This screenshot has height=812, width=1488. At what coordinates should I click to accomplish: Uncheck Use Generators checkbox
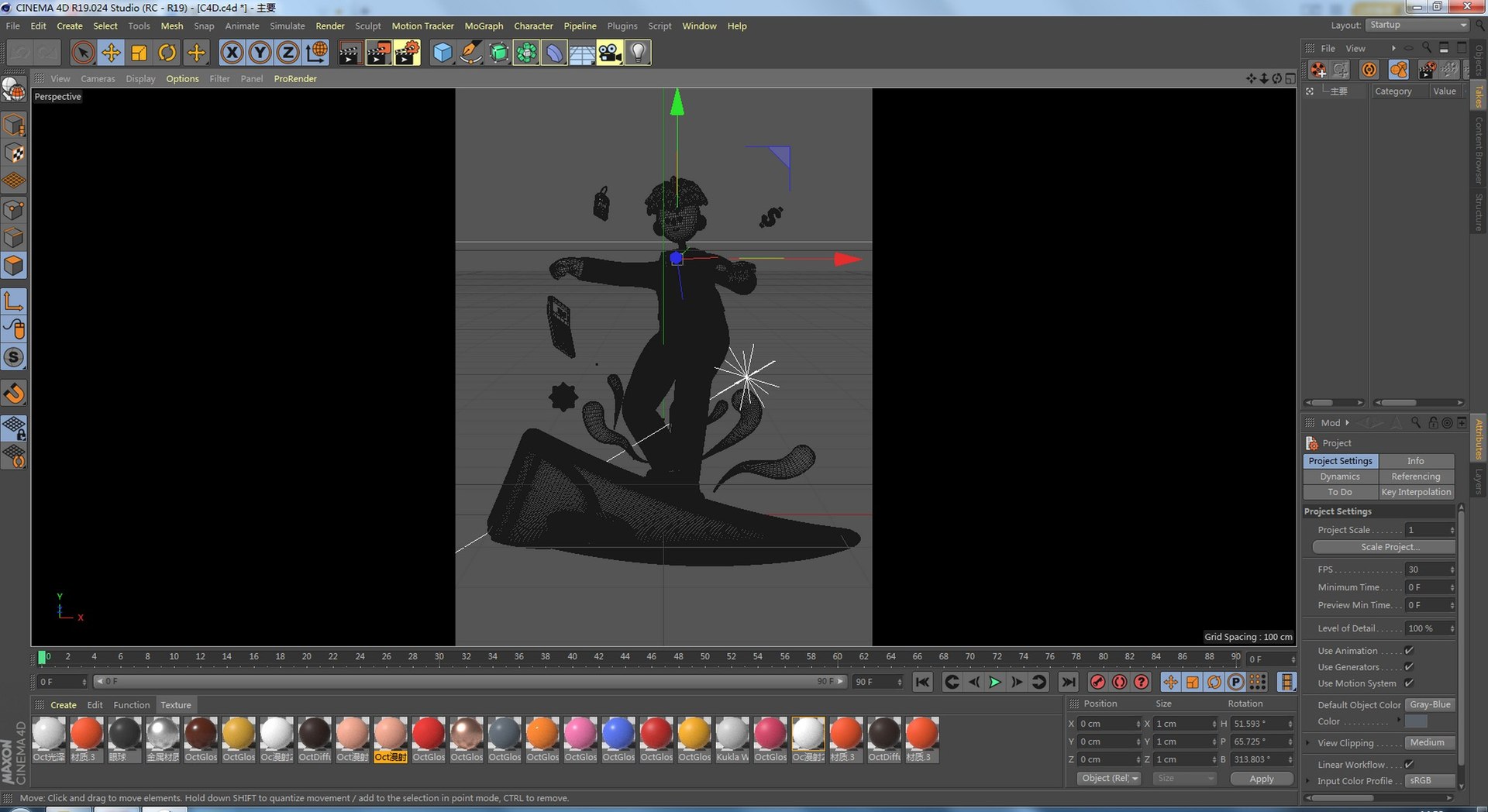(1409, 667)
